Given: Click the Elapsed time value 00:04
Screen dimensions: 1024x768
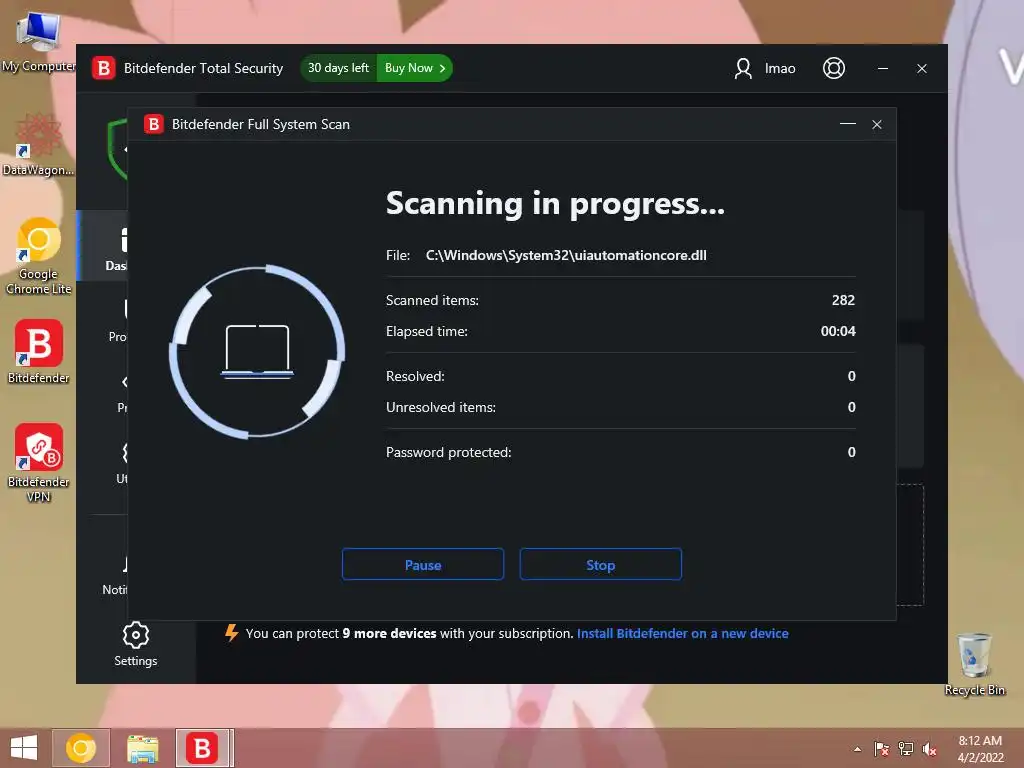Looking at the screenshot, I should tap(838, 331).
